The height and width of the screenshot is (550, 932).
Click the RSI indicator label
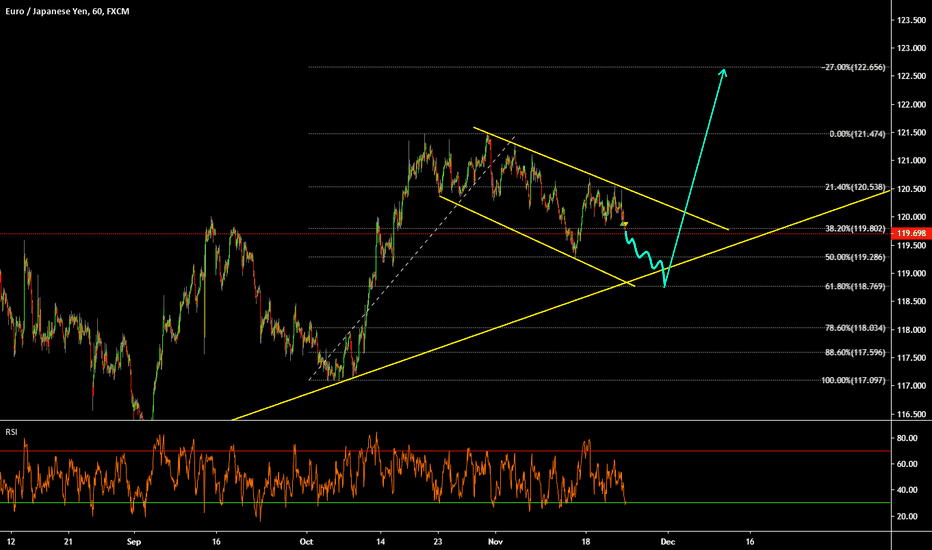pyautogui.click(x=10, y=432)
